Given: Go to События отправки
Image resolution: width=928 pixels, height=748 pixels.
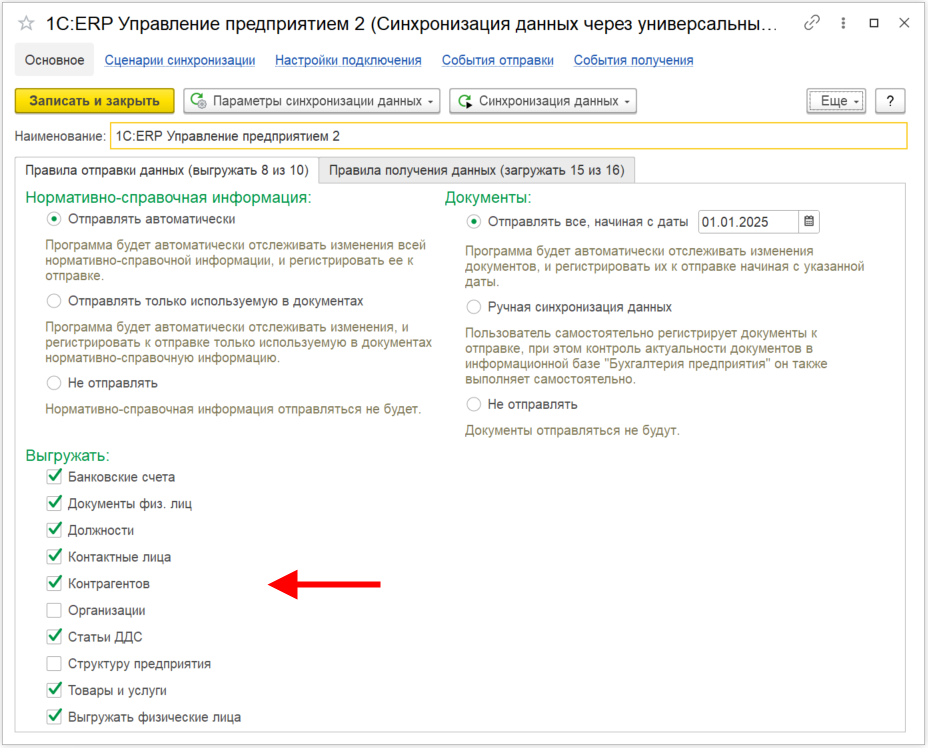Looking at the screenshot, I should click(498, 60).
